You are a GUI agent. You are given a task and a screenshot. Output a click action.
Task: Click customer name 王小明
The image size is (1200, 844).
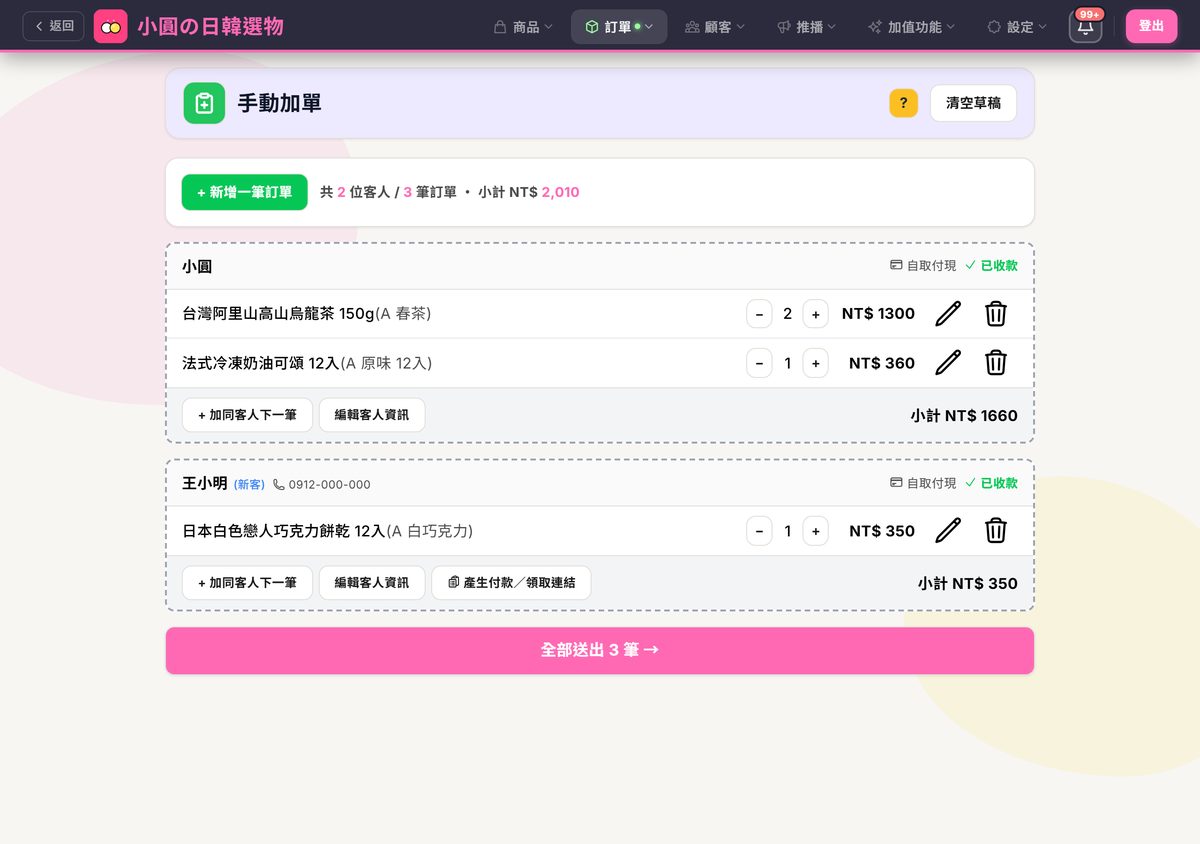pos(205,484)
